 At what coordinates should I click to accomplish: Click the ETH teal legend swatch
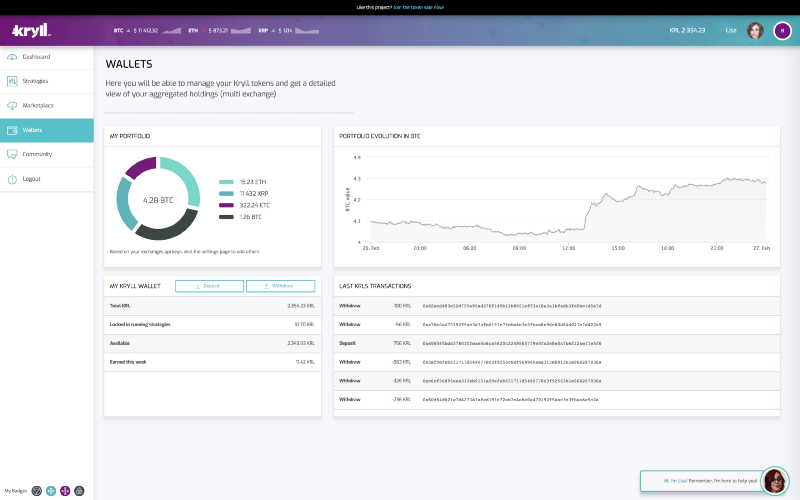(x=226, y=182)
